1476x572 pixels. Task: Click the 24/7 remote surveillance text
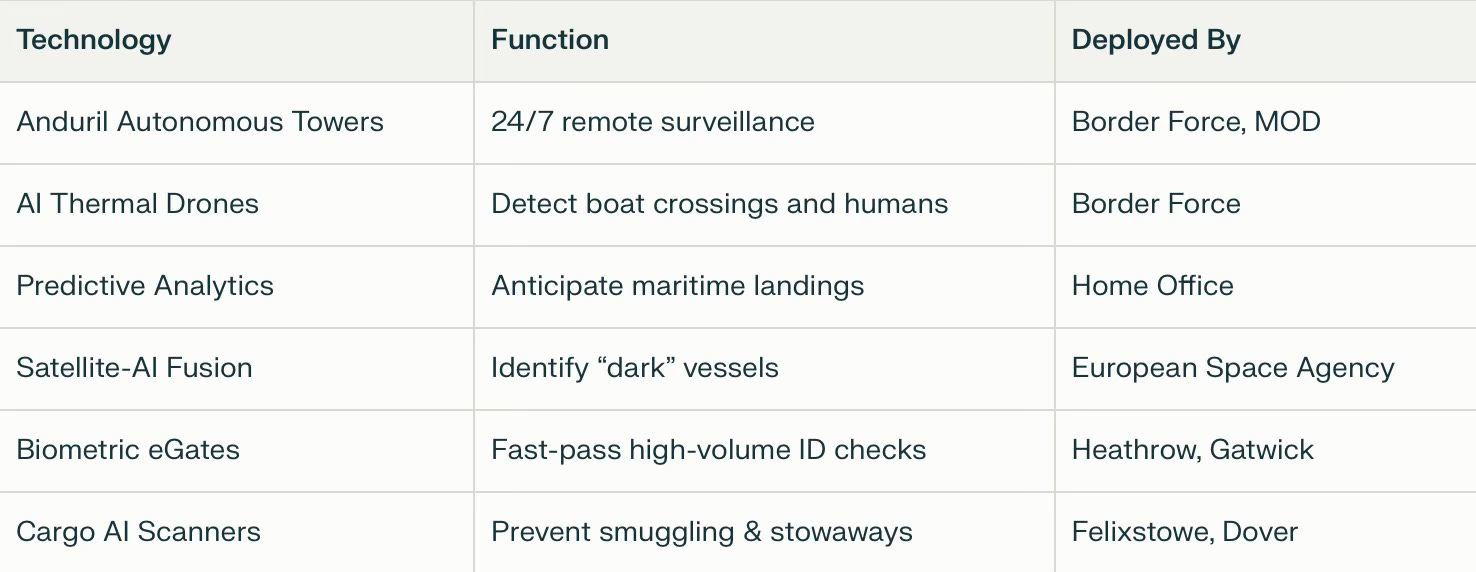(652, 122)
